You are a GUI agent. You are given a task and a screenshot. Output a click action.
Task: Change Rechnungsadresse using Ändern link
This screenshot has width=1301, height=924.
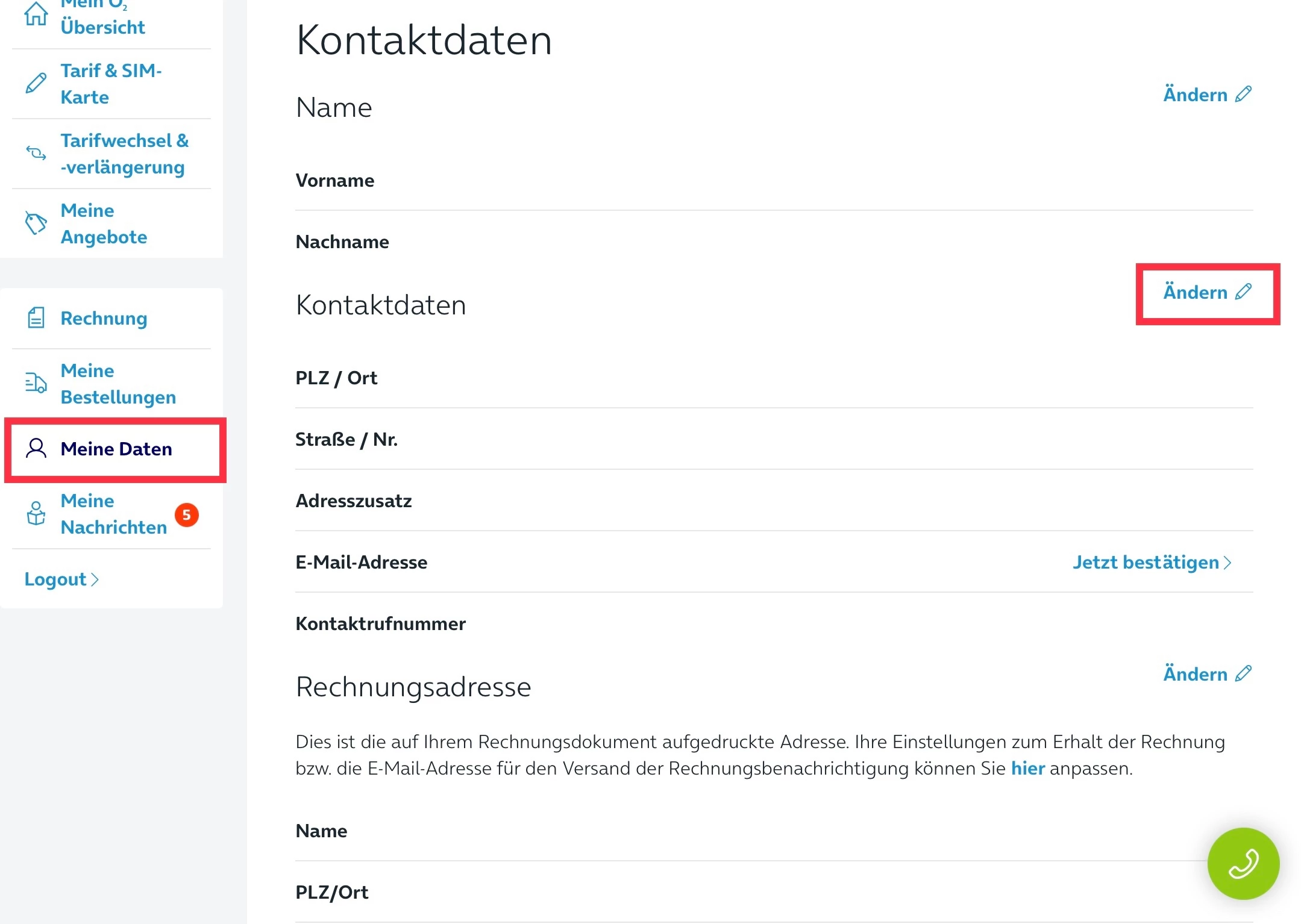pyautogui.click(x=1207, y=673)
